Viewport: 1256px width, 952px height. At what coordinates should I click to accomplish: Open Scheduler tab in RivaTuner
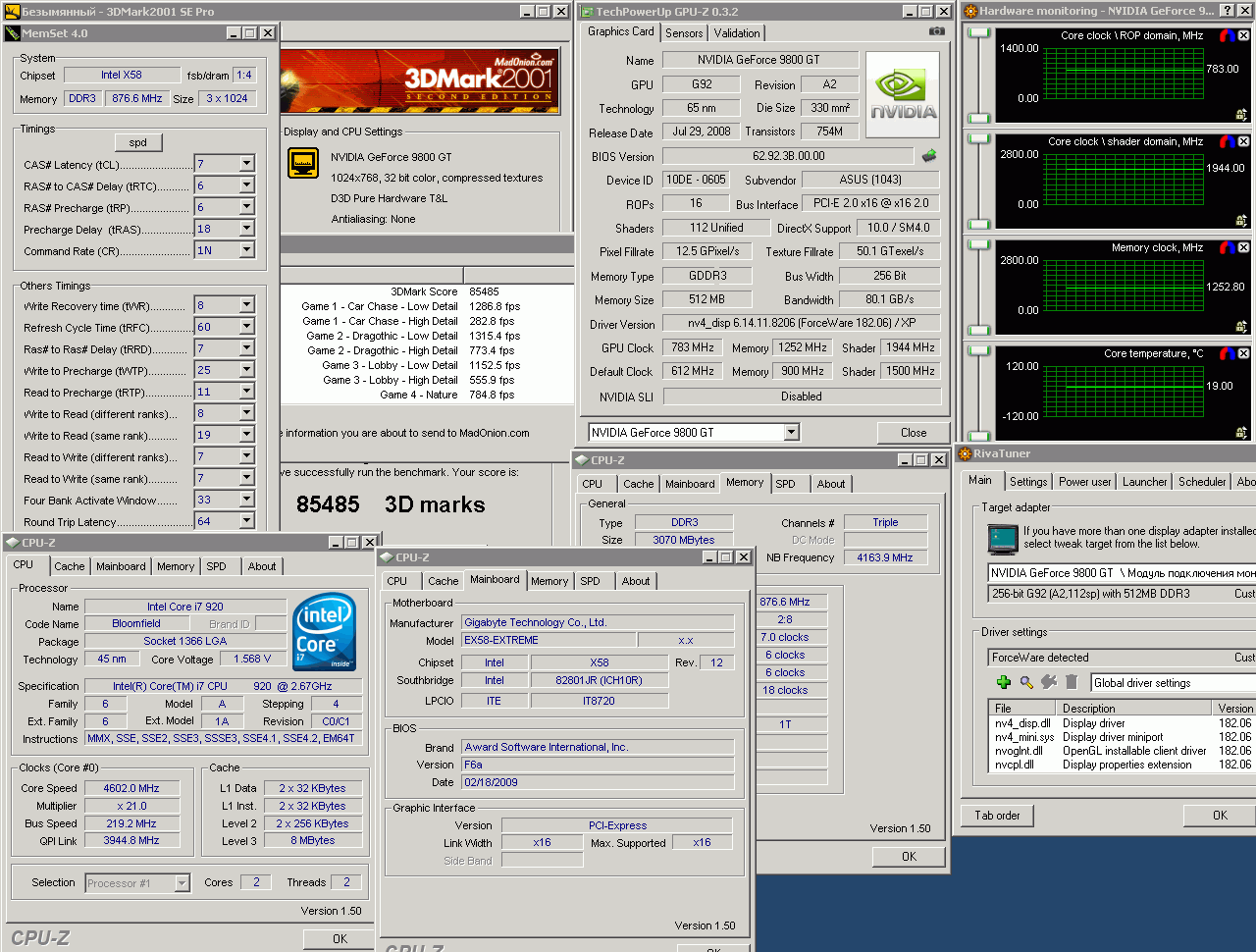pos(1202,482)
